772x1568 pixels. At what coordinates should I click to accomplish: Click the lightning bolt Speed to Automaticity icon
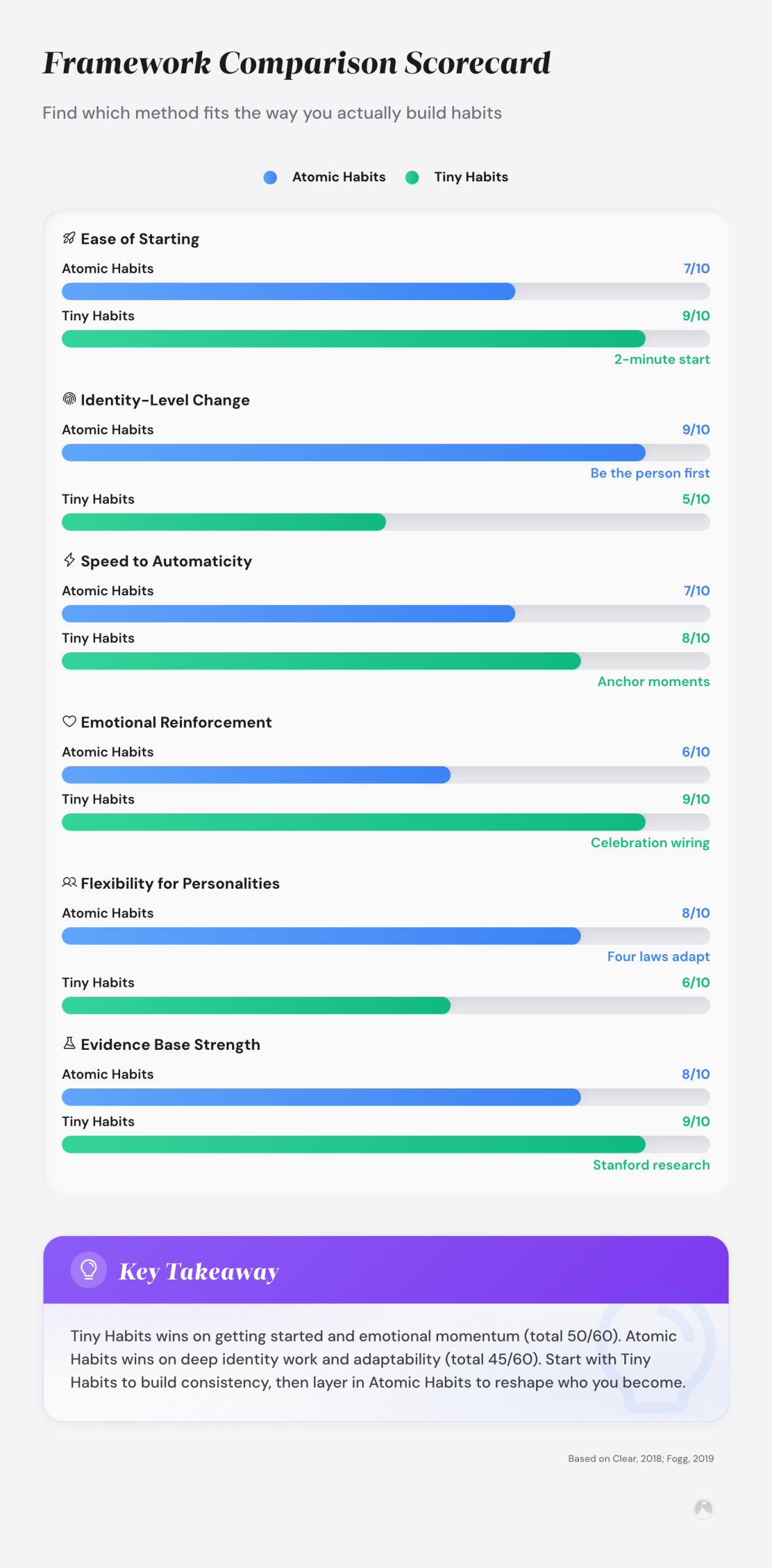[x=69, y=560]
